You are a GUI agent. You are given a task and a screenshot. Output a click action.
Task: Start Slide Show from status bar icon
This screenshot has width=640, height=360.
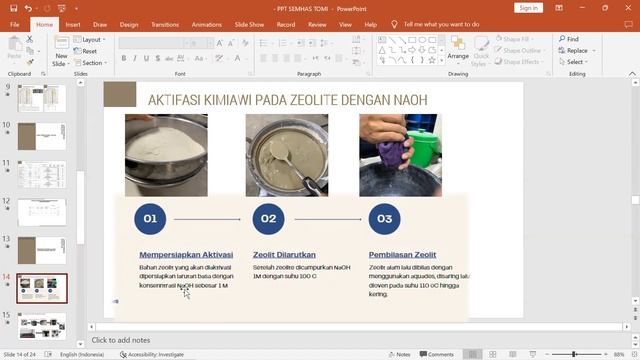tap(533, 354)
